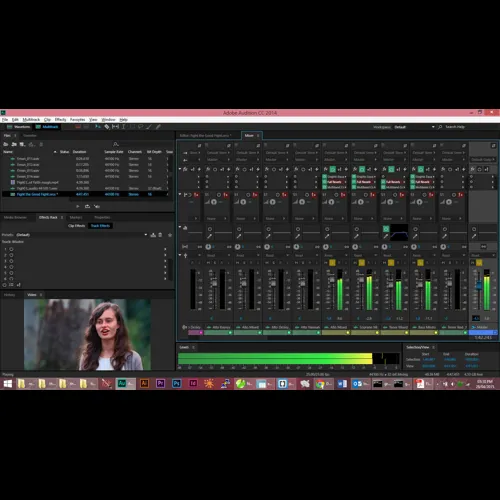Click the Tenor Mixed track pan knob
The width and height of the screenshot is (500, 500).
point(385,247)
